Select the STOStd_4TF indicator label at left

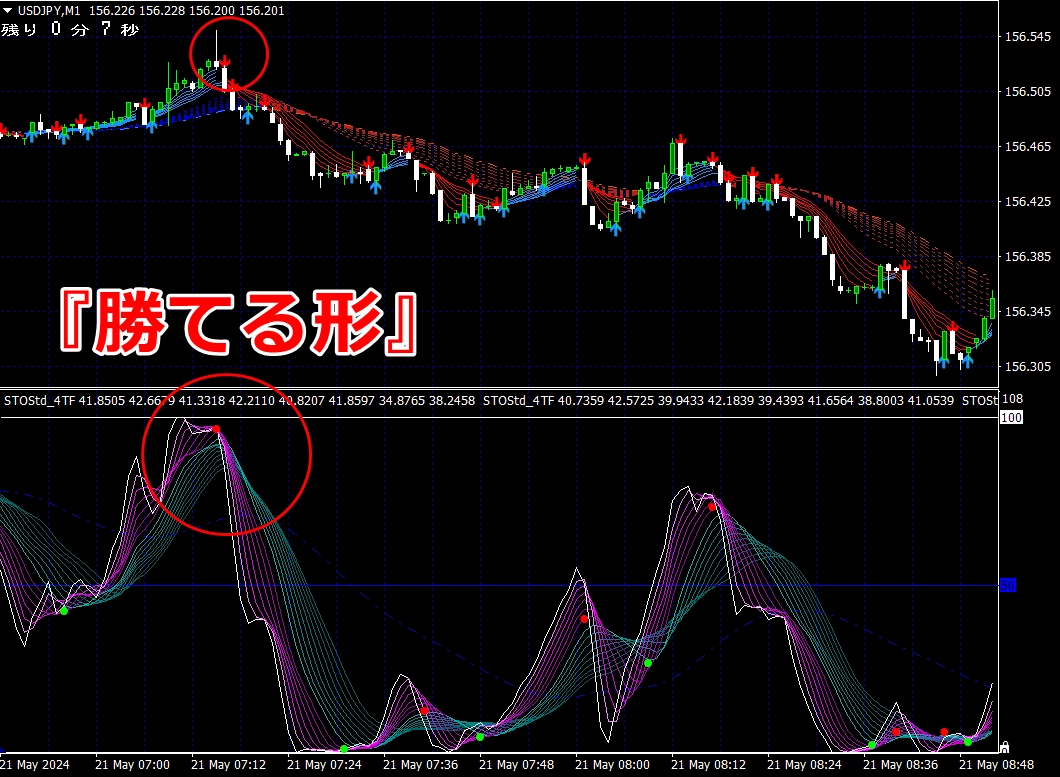pyautogui.click(x=38, y=400)
